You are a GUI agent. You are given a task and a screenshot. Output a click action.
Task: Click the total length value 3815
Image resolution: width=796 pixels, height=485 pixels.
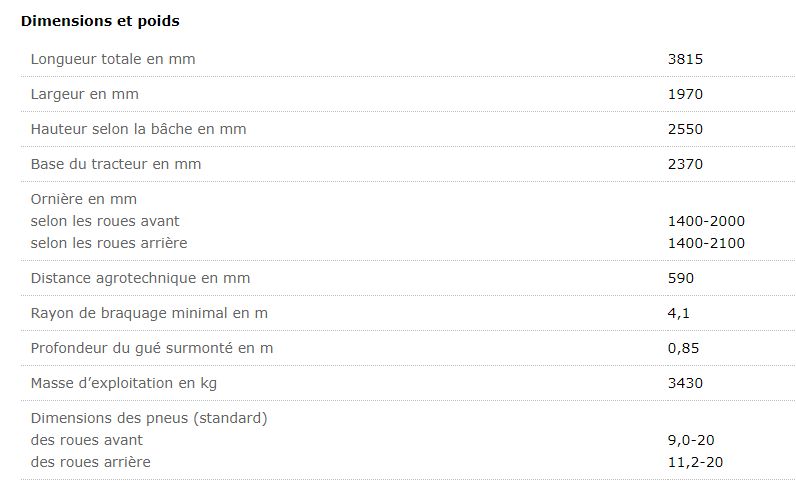coord(685,59)
